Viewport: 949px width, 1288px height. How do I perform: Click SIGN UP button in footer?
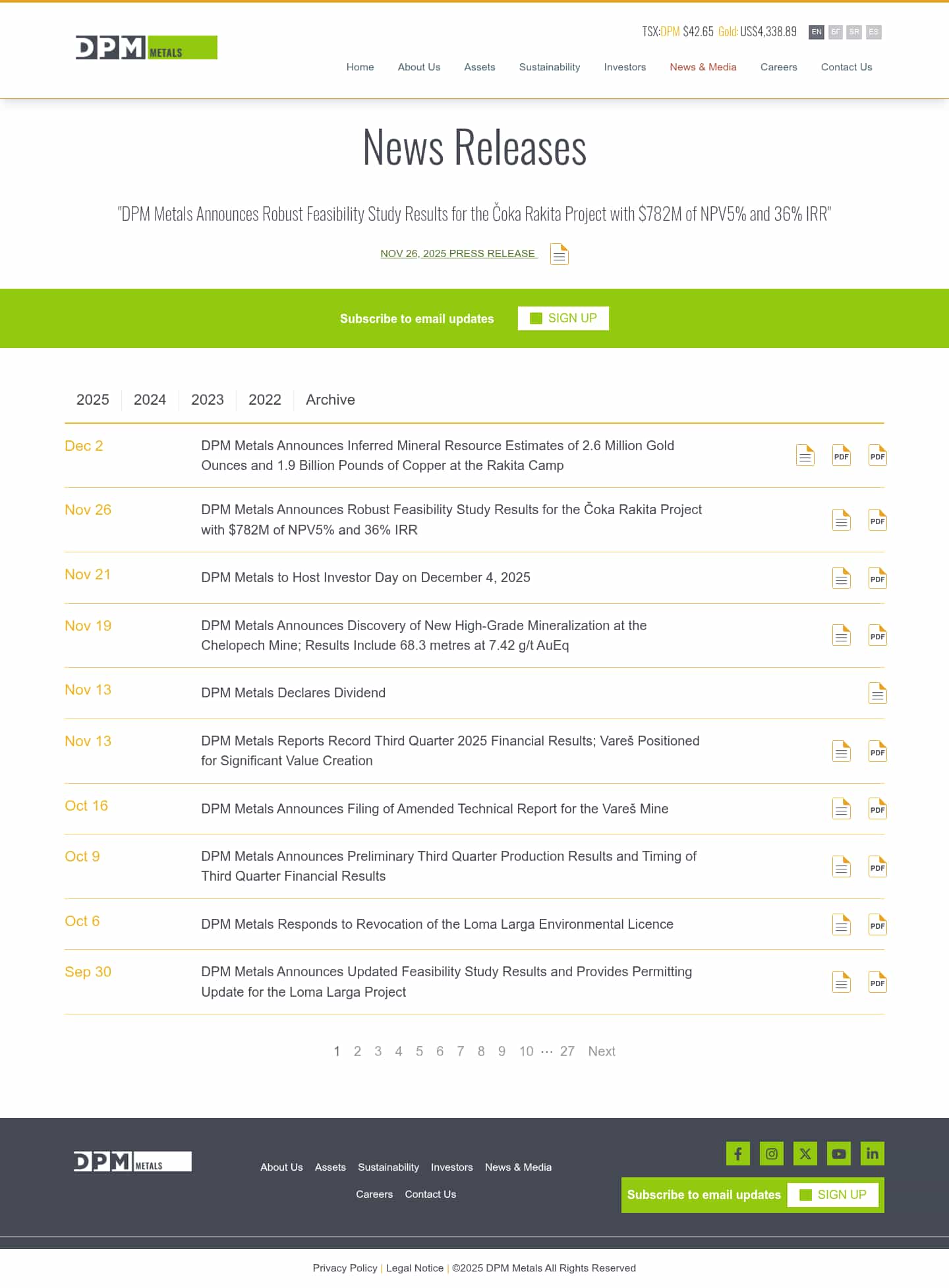tap(833, 1195)
